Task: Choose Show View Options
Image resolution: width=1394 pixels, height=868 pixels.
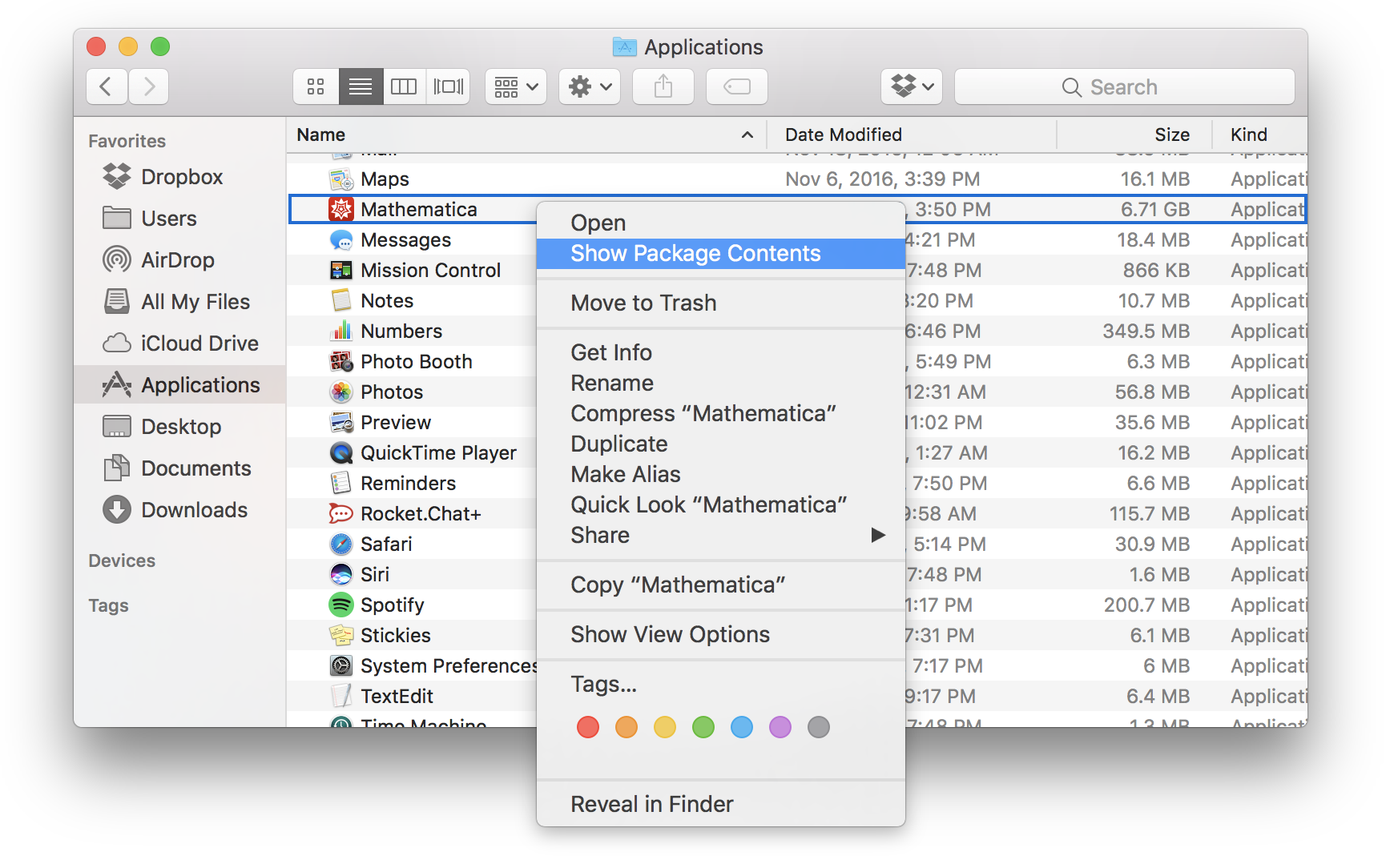Action: (x=721, y=635)
